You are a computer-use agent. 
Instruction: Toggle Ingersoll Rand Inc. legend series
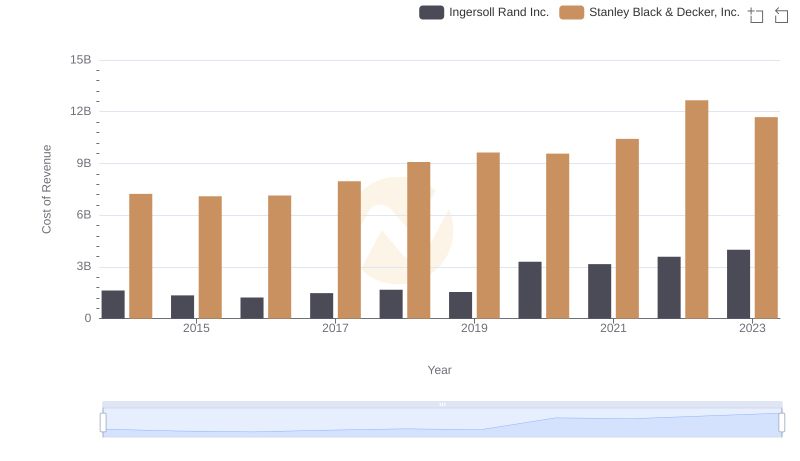tap(484, 12)
